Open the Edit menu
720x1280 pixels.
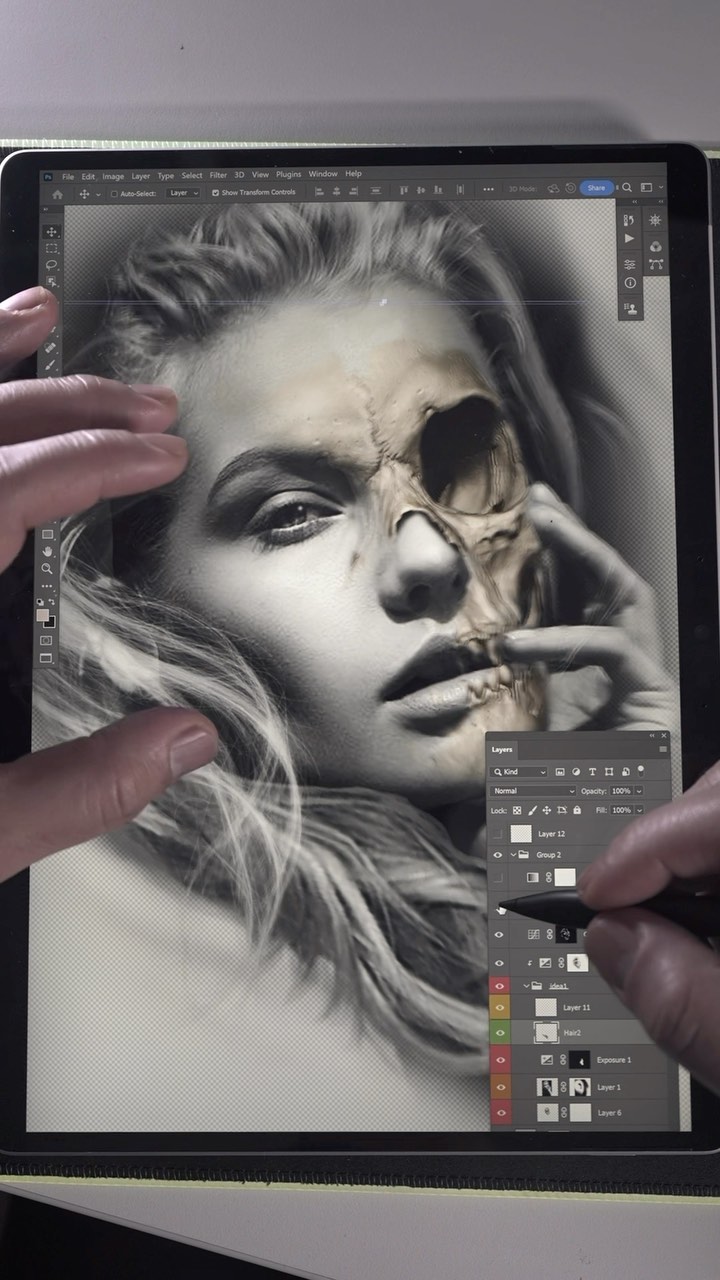88,176
